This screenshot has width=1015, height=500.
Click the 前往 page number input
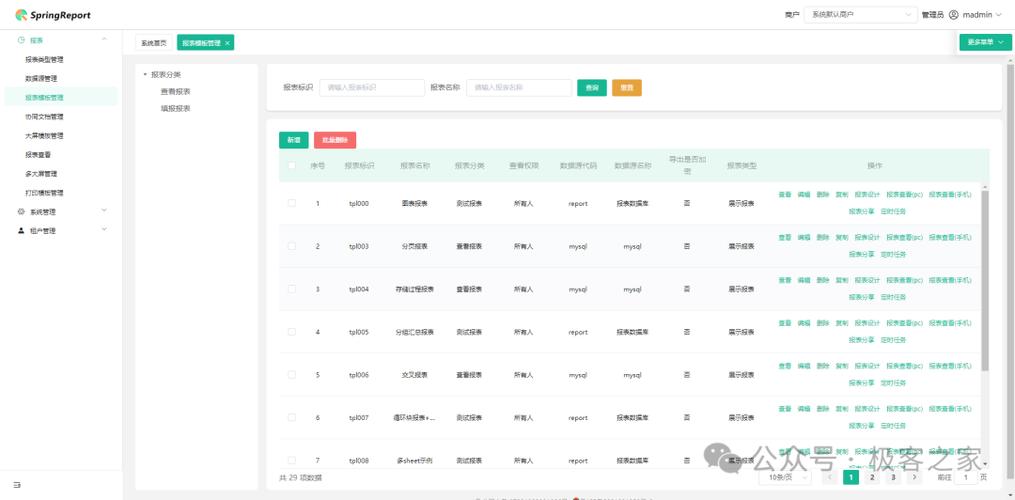[966, 477]
